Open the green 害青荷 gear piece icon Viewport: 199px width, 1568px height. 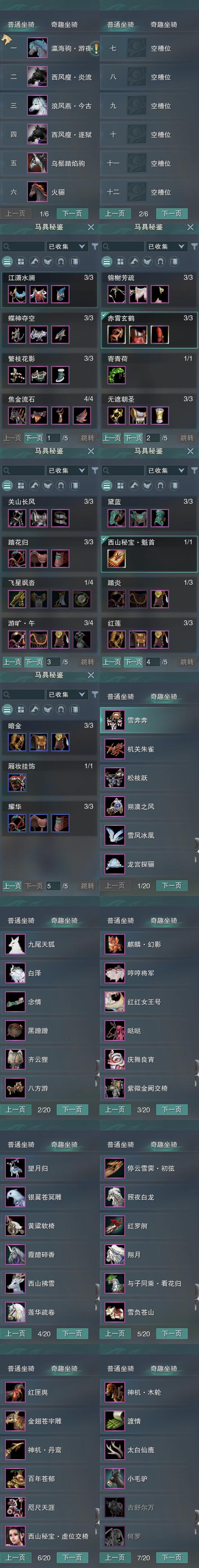click(x=116, y=375)
